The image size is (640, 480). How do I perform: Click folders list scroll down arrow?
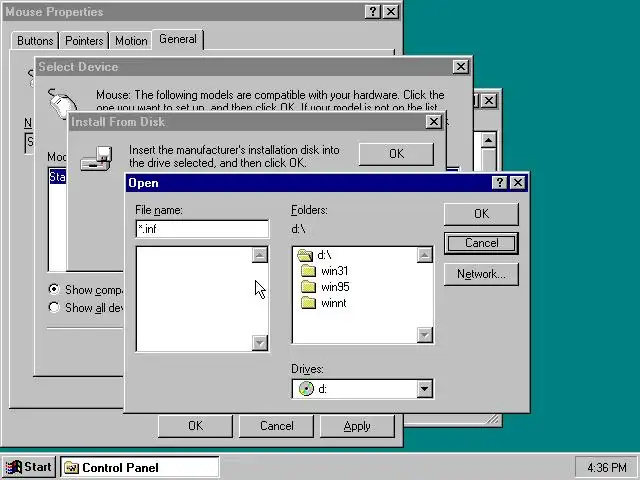point(424,335)
